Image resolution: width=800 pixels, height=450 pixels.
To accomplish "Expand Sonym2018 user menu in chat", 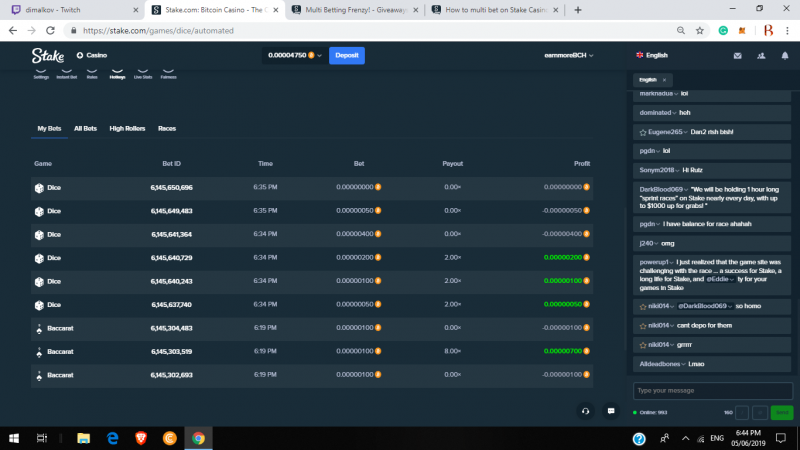I will coord(678,170).
